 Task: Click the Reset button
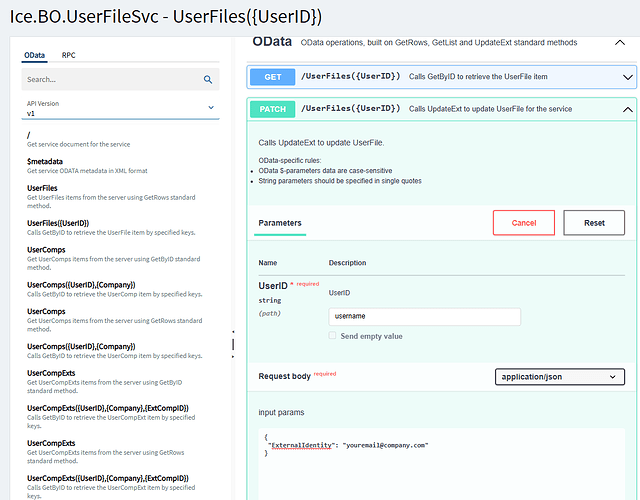point(594,223)
